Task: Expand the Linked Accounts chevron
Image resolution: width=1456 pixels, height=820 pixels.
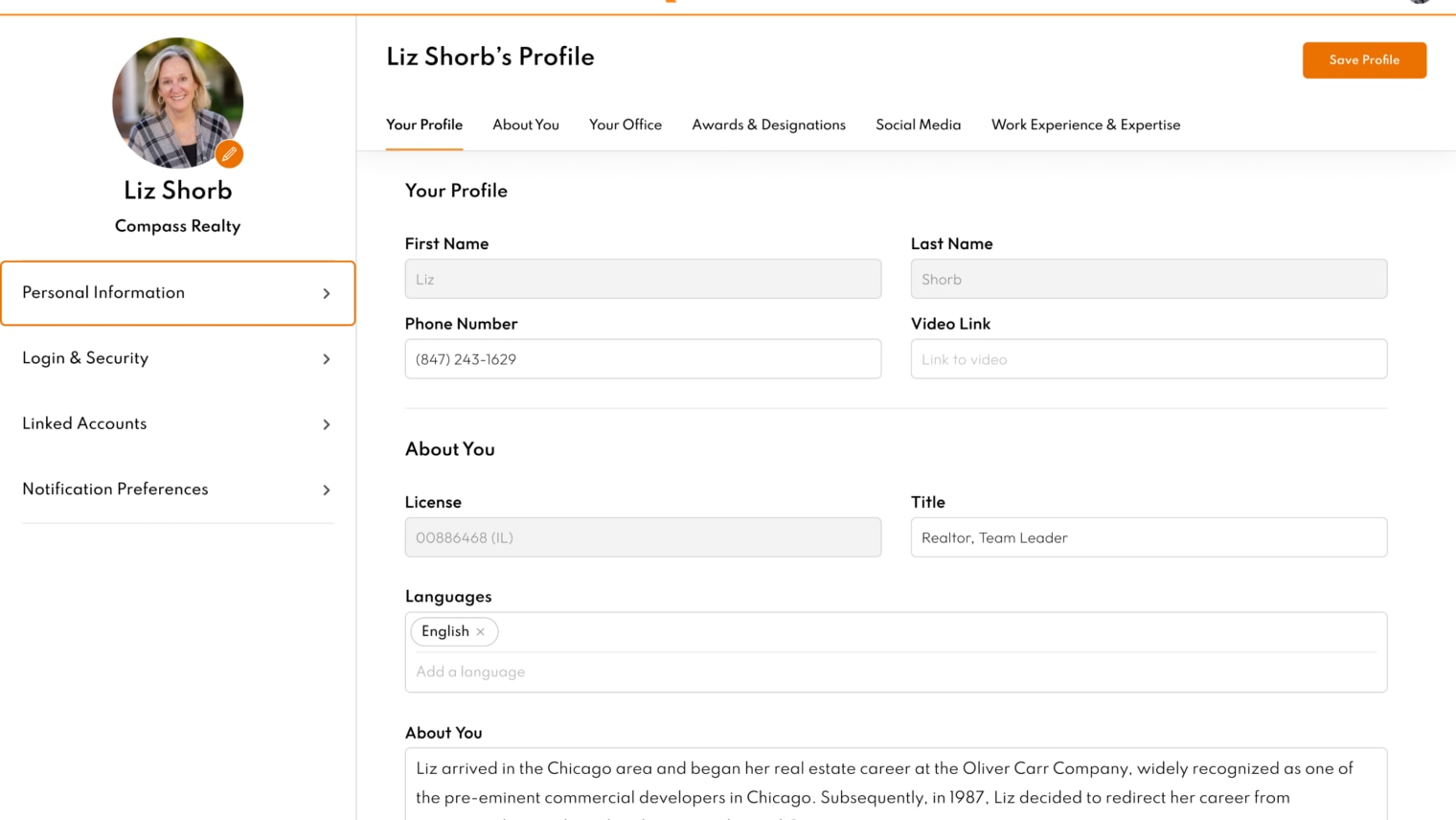Action: coord(327,424)
